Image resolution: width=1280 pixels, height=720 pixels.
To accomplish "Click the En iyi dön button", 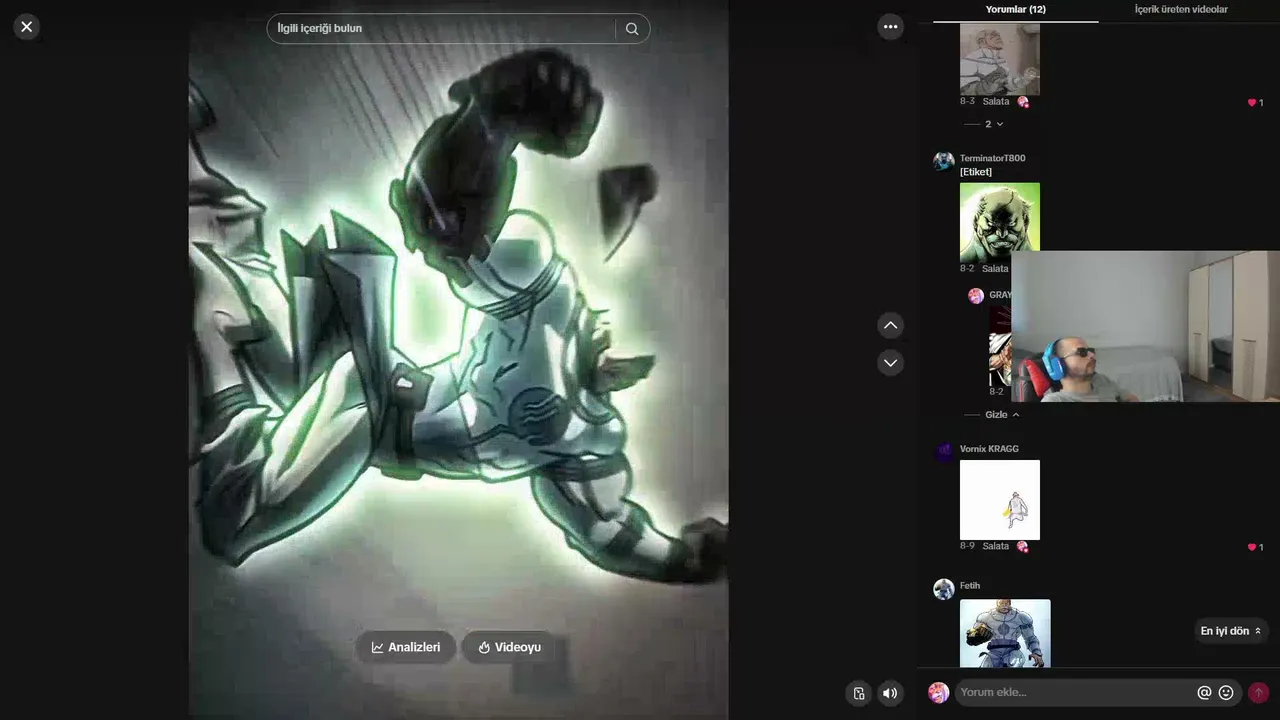I will click(1231, 631).
